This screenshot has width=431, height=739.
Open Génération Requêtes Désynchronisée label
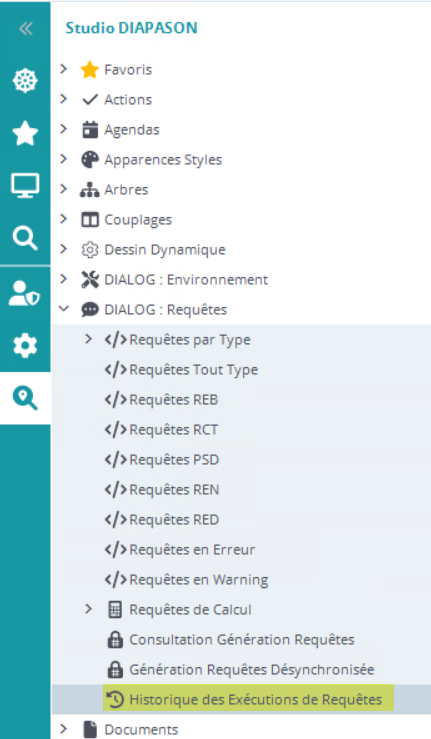click(x=252, y=670)
